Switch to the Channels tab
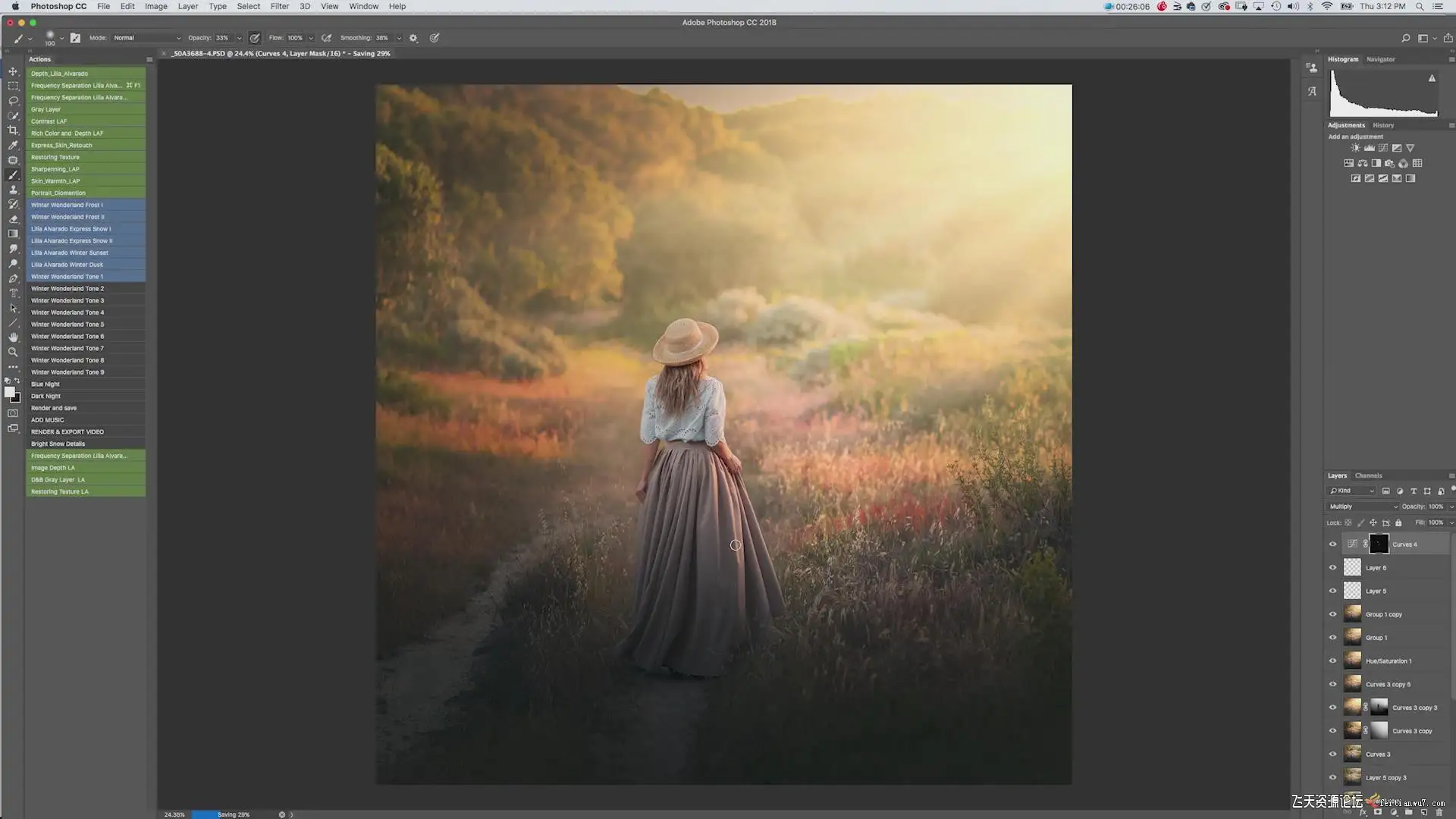The height and width of the screenshot is (819, 1456). coord(1368,475)
